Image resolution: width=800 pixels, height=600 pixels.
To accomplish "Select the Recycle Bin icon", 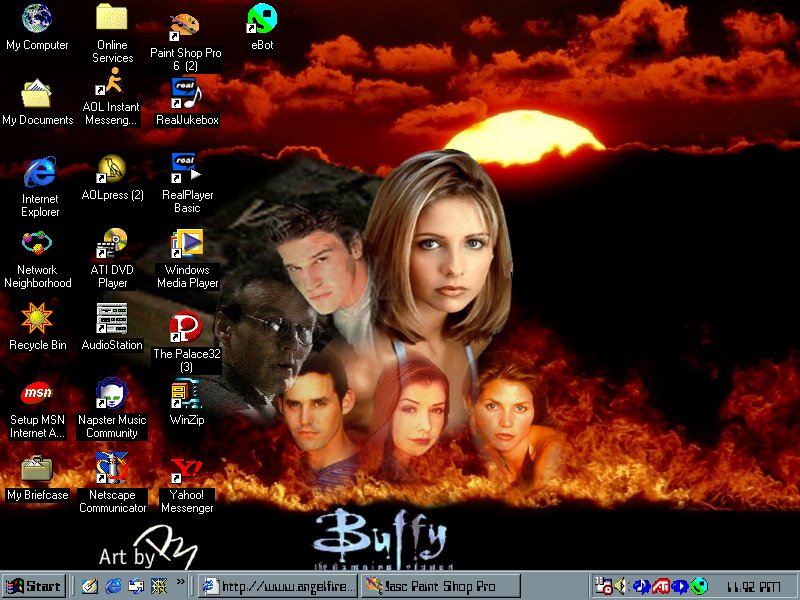I will [37, 318].
